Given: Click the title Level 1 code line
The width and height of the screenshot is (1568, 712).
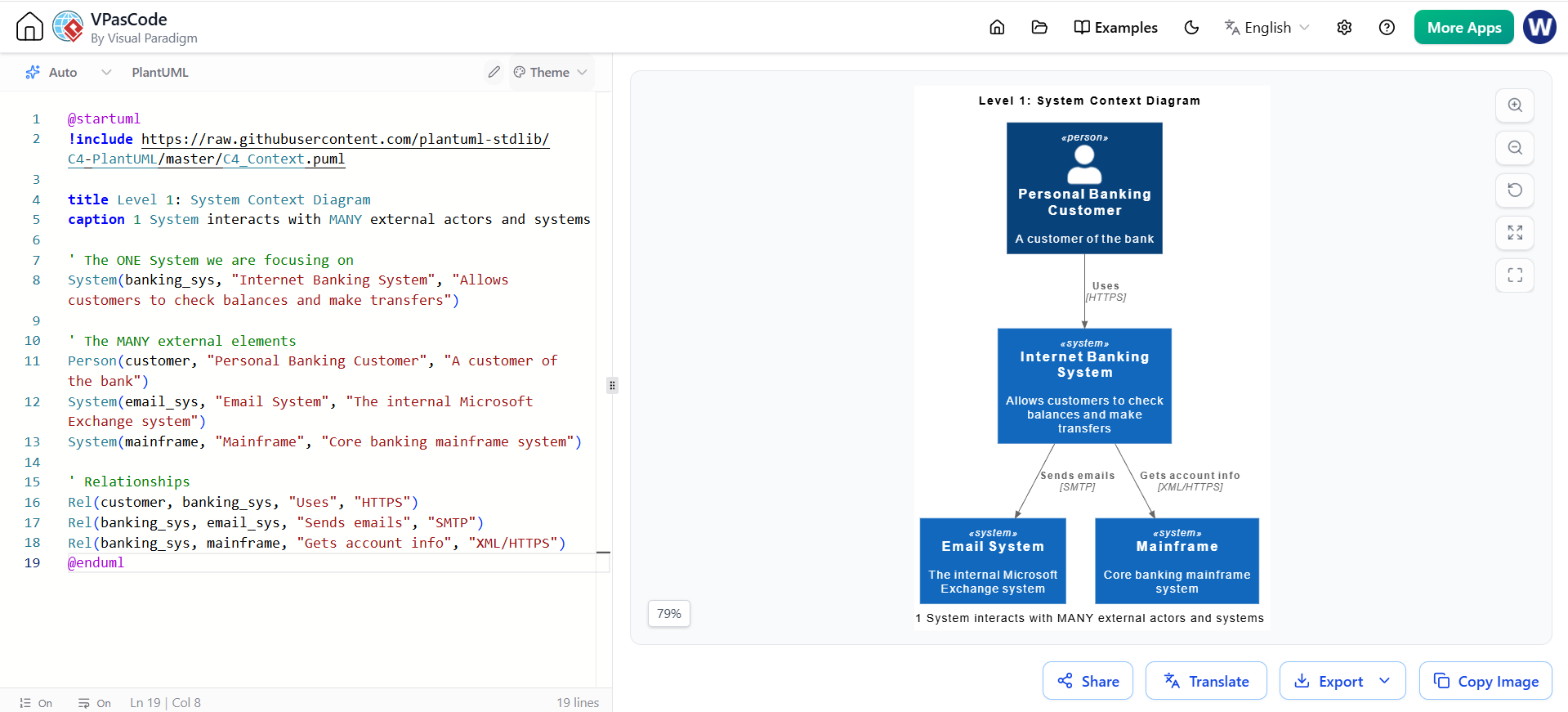Looking at the screenshot, I should pos(219,199).
